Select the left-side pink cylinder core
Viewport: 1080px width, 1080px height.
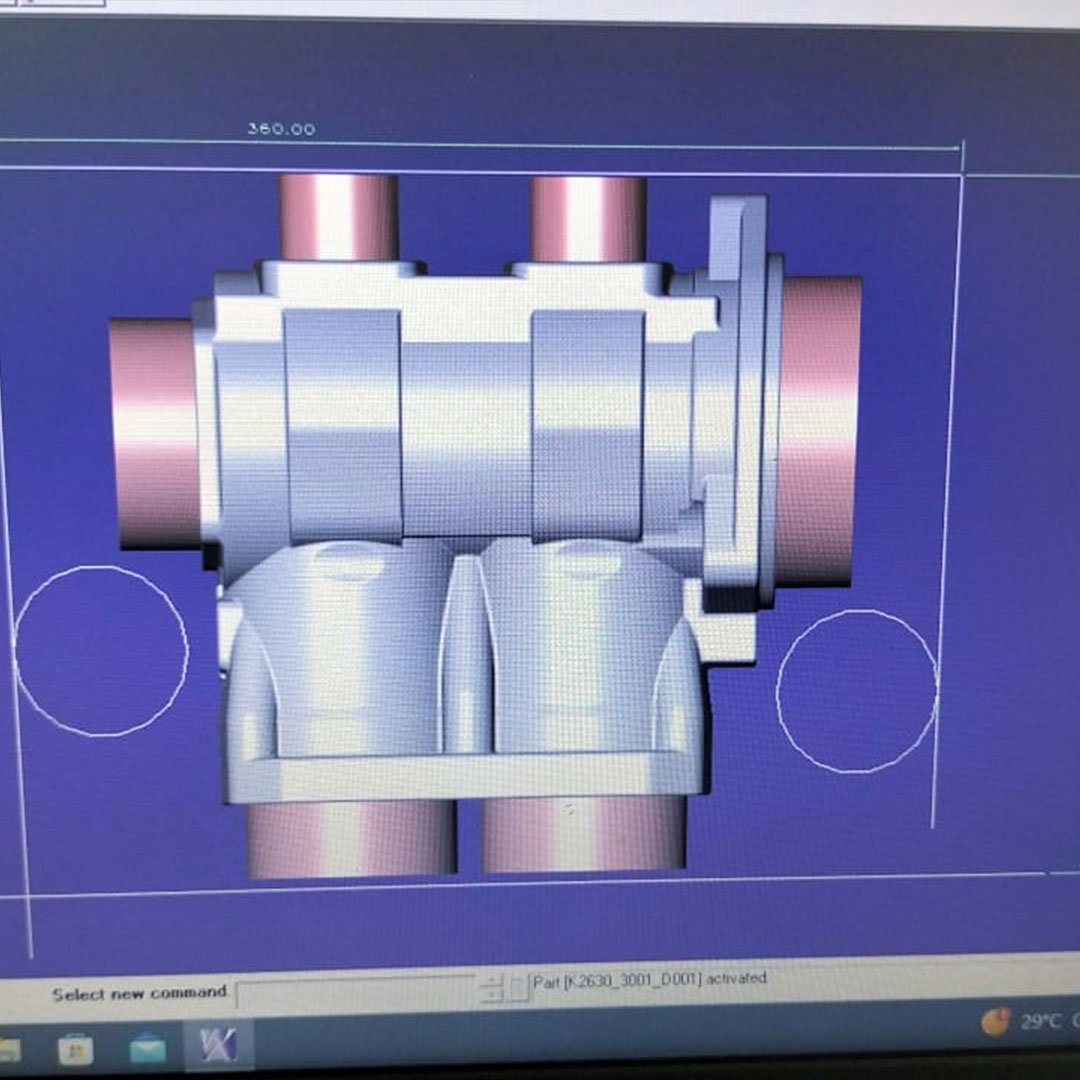(153, 434)
